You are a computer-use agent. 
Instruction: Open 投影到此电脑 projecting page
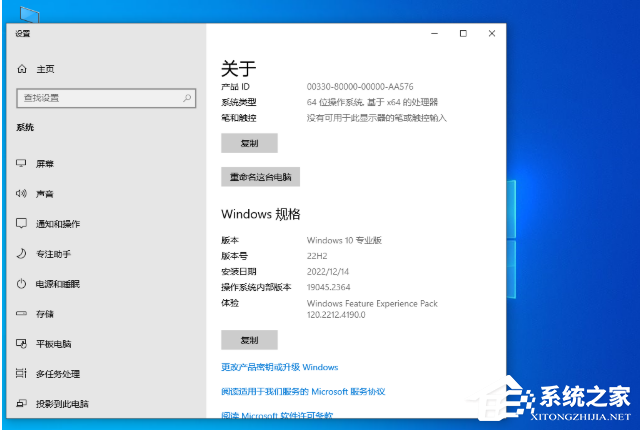61,403
